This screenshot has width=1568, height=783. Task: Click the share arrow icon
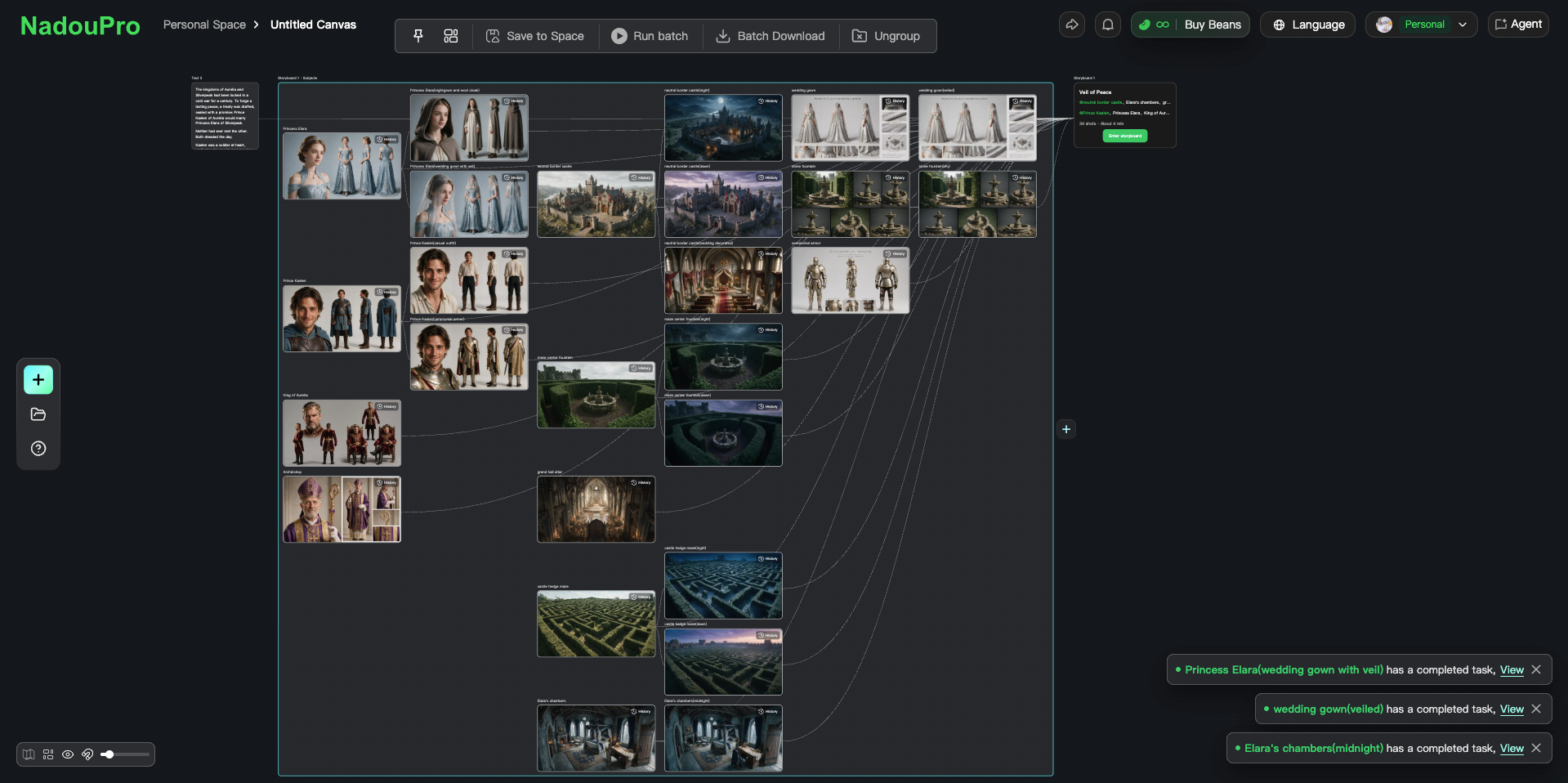point(1072,25)
